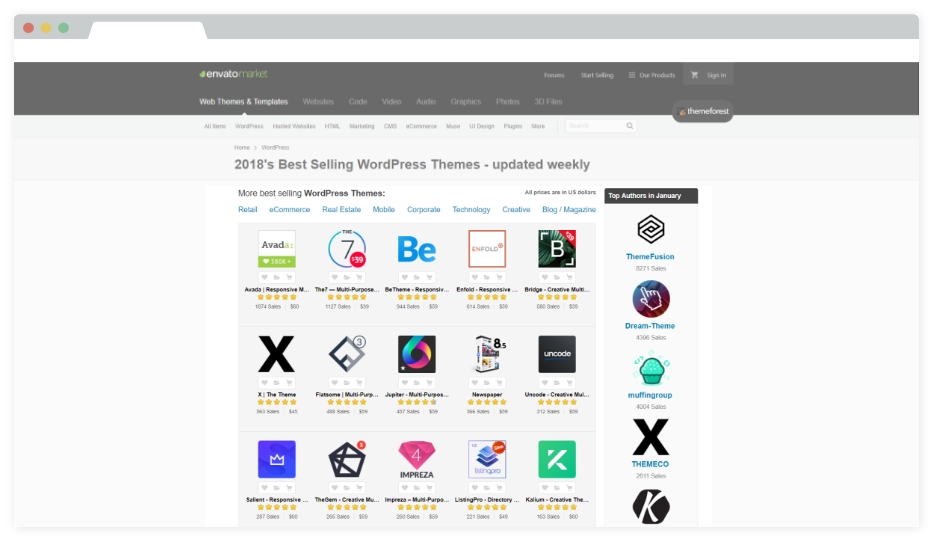The image size is (935, 543).
Task: Favorite X The Theme heart icon
Action: point(264,383)
